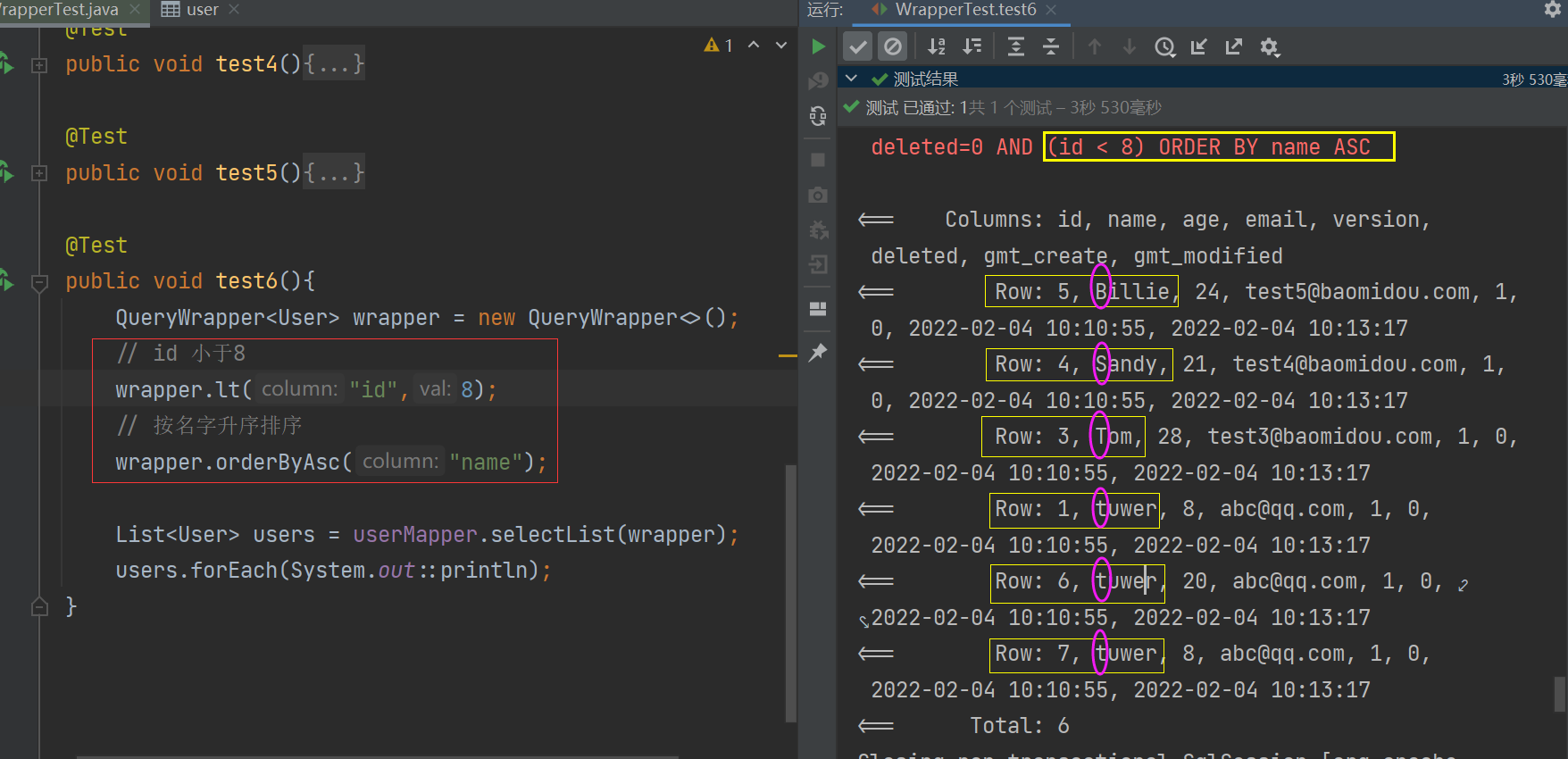1568x759 pixels.
Task: Rerun the test with green play button
Action: (818, 46)
